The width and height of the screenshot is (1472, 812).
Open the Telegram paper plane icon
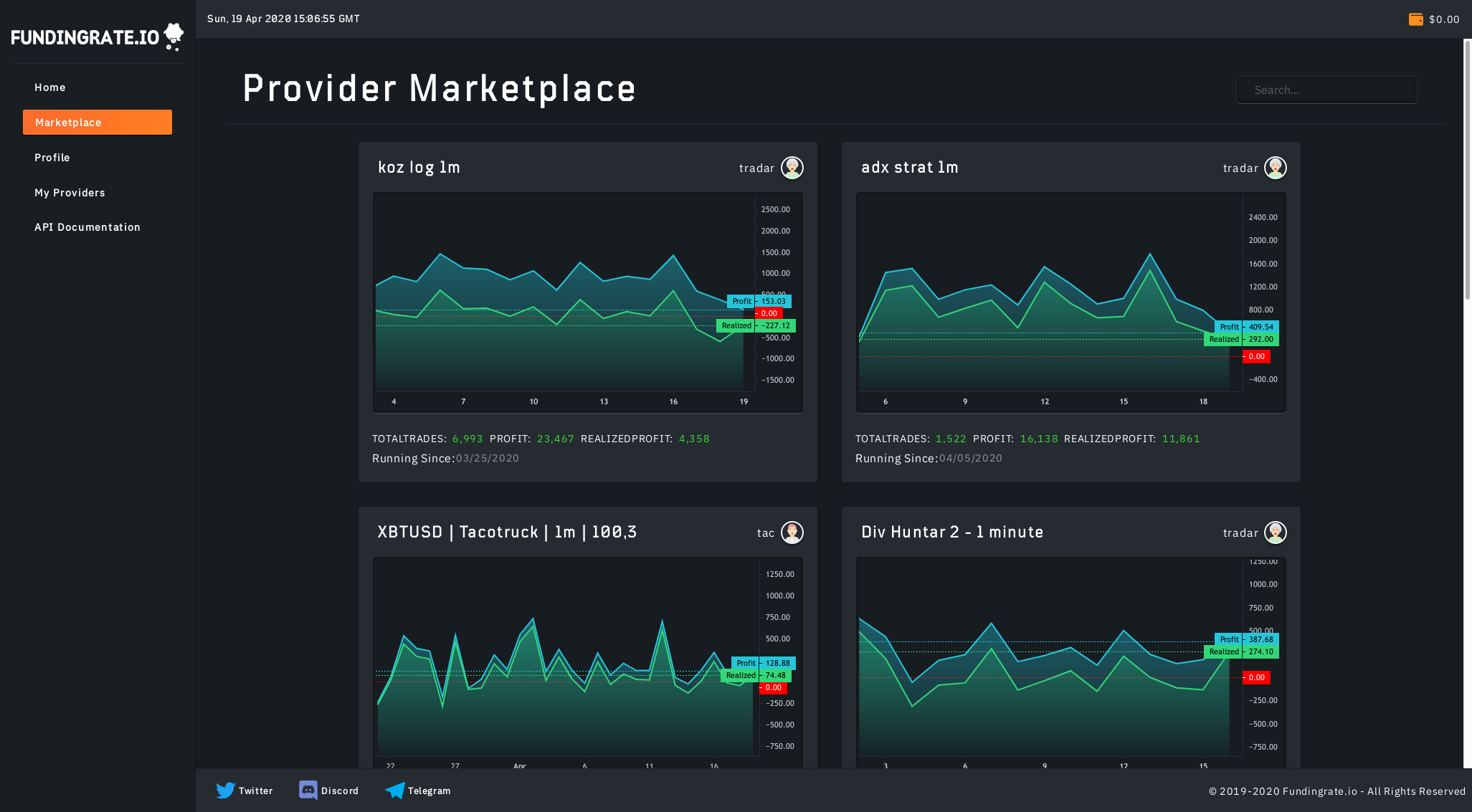click(395, 790)
